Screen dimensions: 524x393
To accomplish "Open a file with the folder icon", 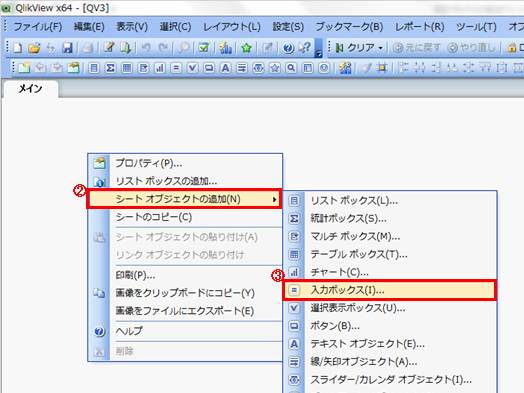I will coord(34,48).
